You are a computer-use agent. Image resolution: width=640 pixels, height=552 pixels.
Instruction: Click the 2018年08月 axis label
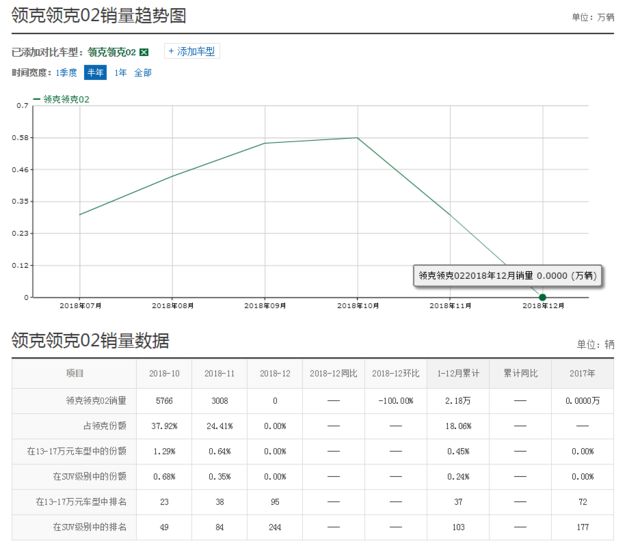[x=173, y=305]
